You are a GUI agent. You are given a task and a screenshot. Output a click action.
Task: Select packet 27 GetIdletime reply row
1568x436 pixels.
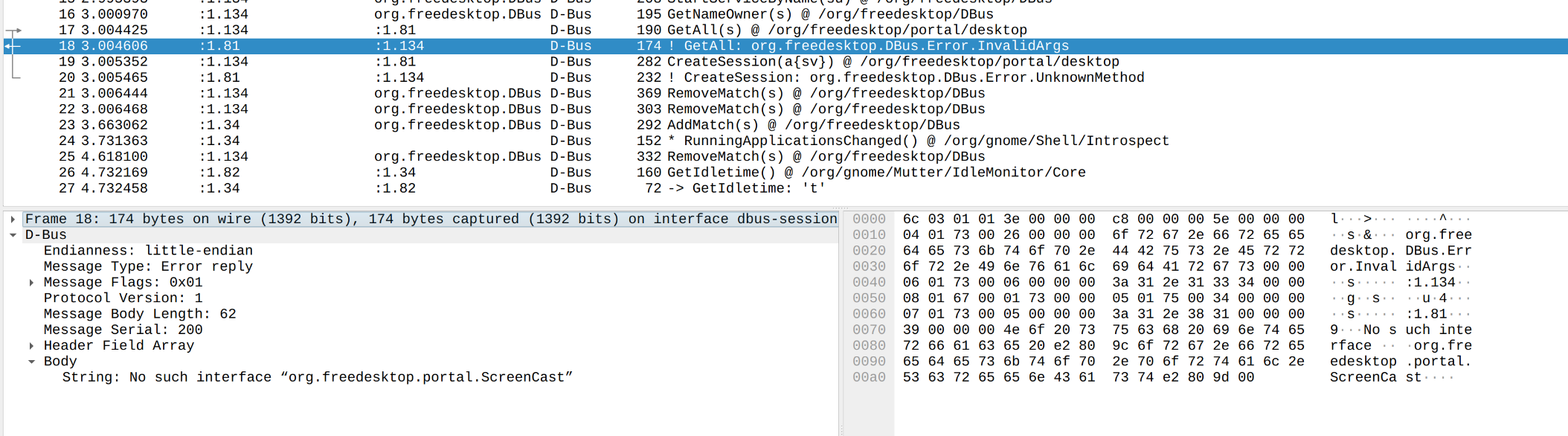(785, 188)
